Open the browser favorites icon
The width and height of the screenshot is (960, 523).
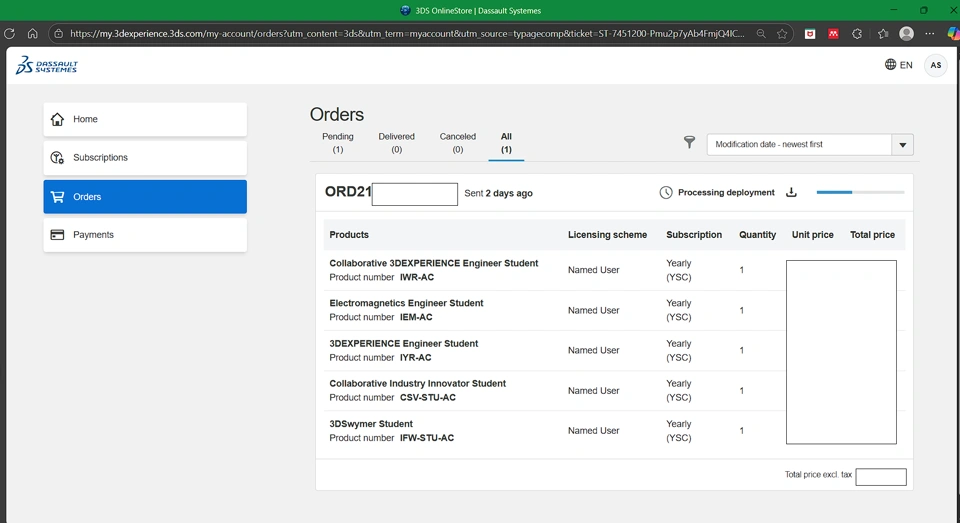pos(882,34)
